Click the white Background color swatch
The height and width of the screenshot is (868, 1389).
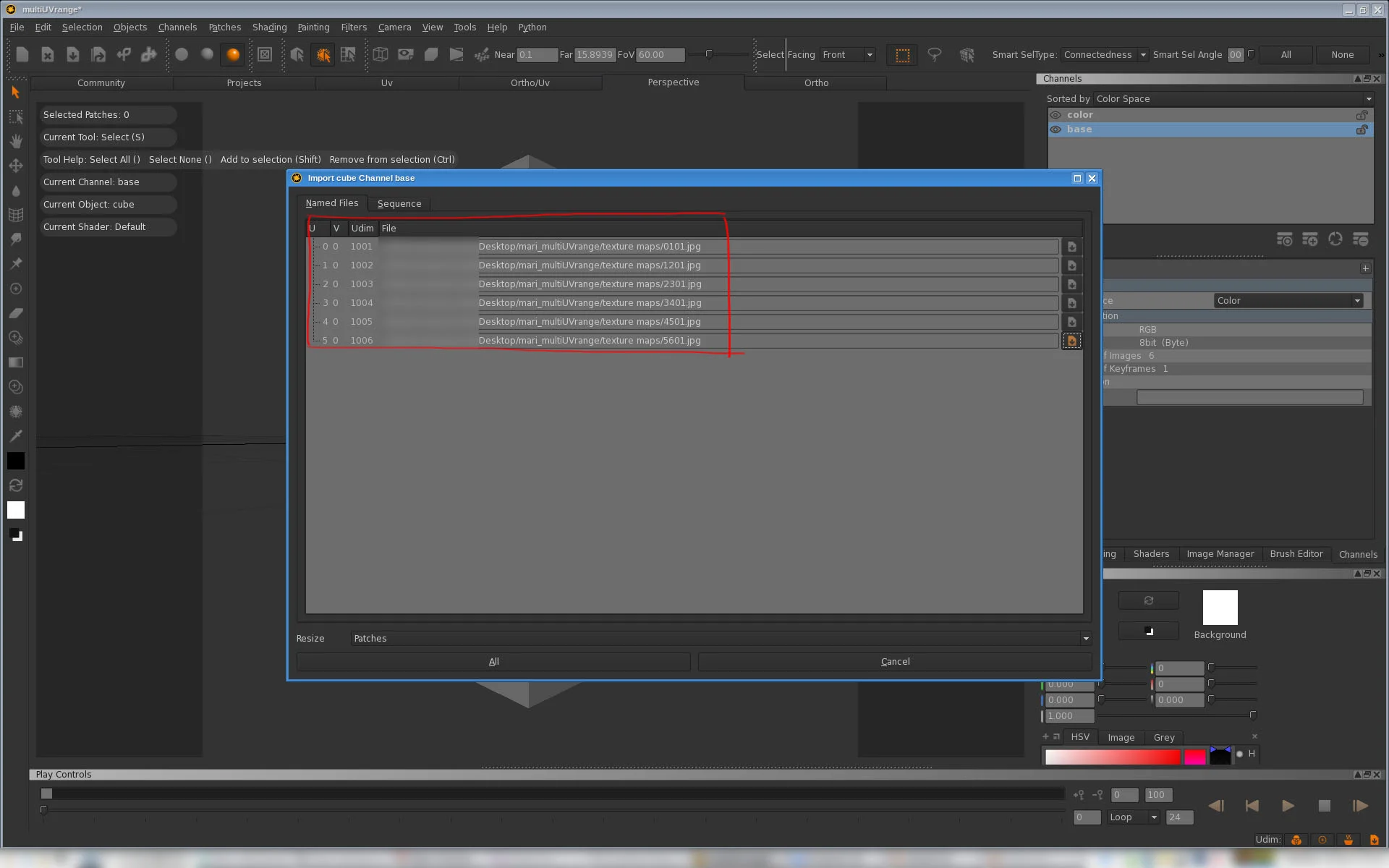[1220, 608]
